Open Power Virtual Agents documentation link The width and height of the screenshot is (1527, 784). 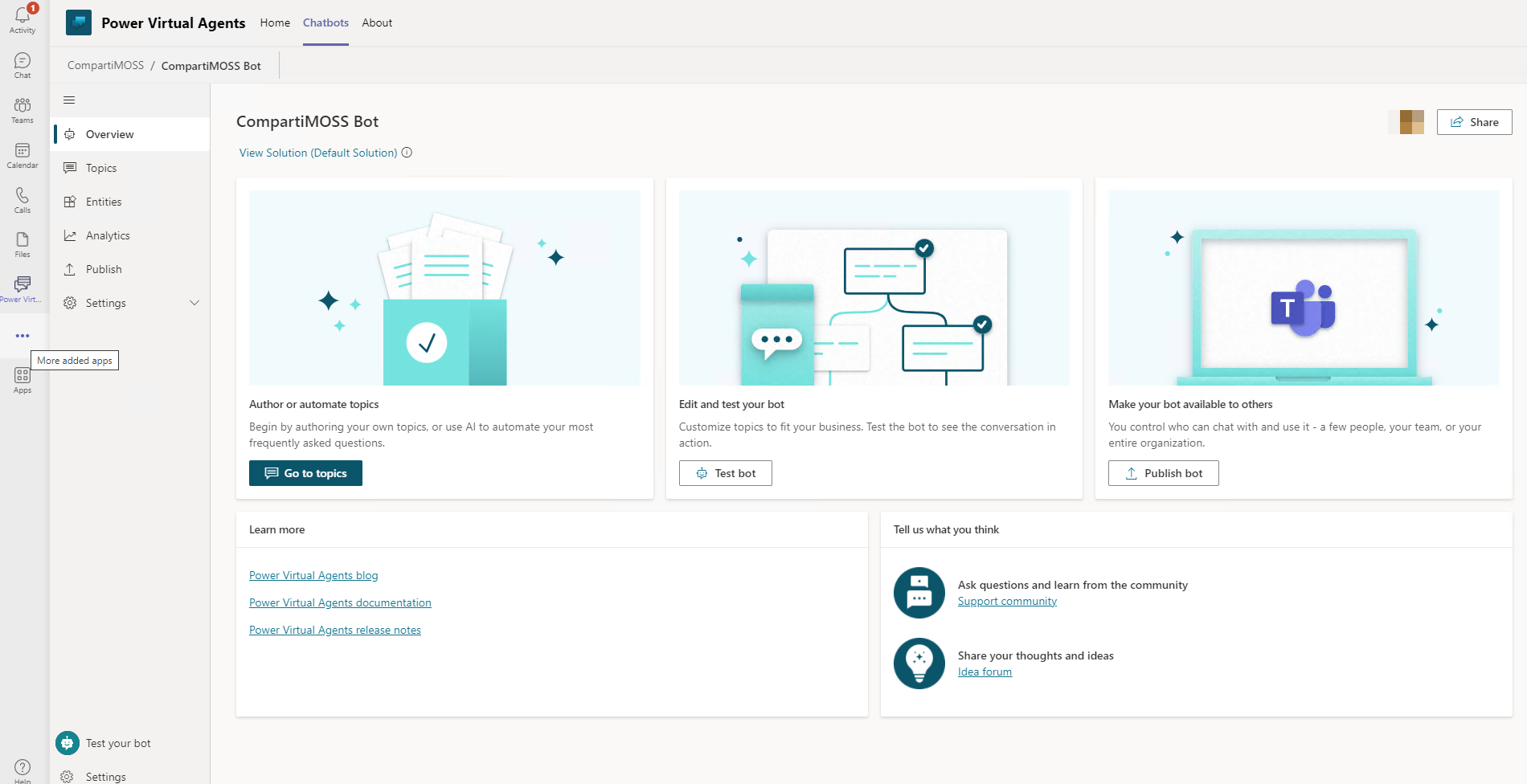tap(340, 602)
